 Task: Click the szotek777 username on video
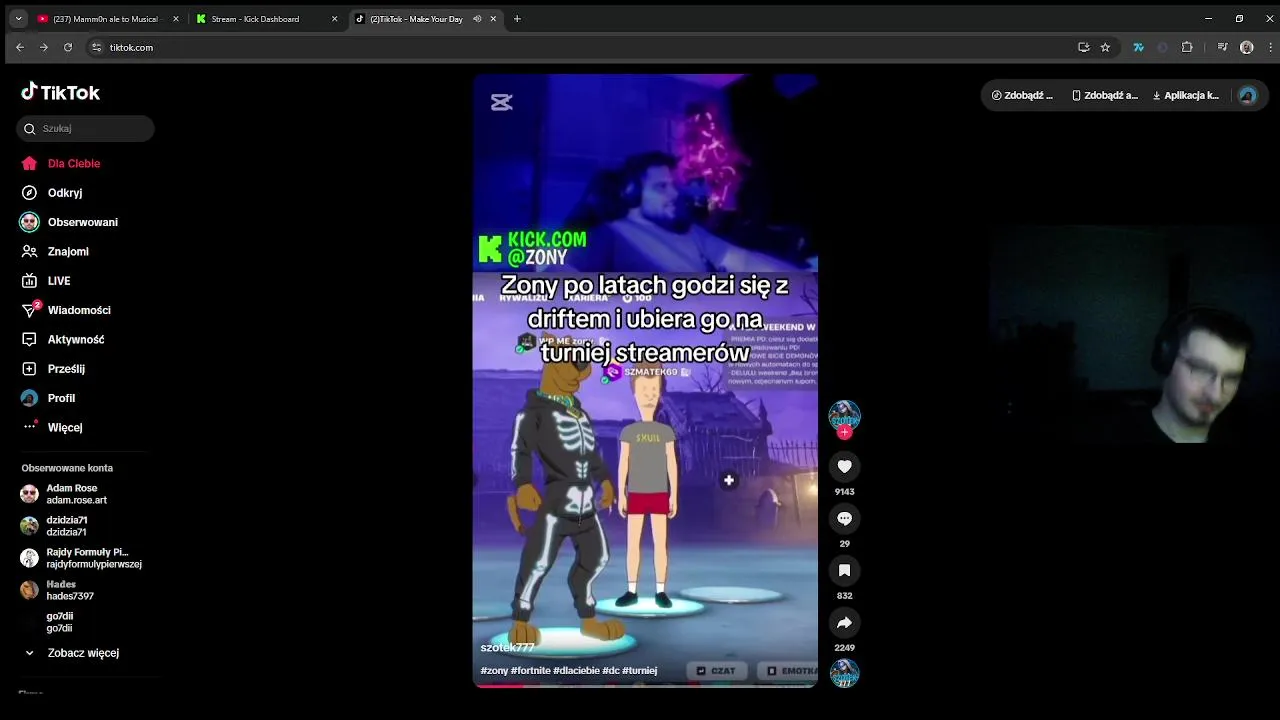point(507,648)
